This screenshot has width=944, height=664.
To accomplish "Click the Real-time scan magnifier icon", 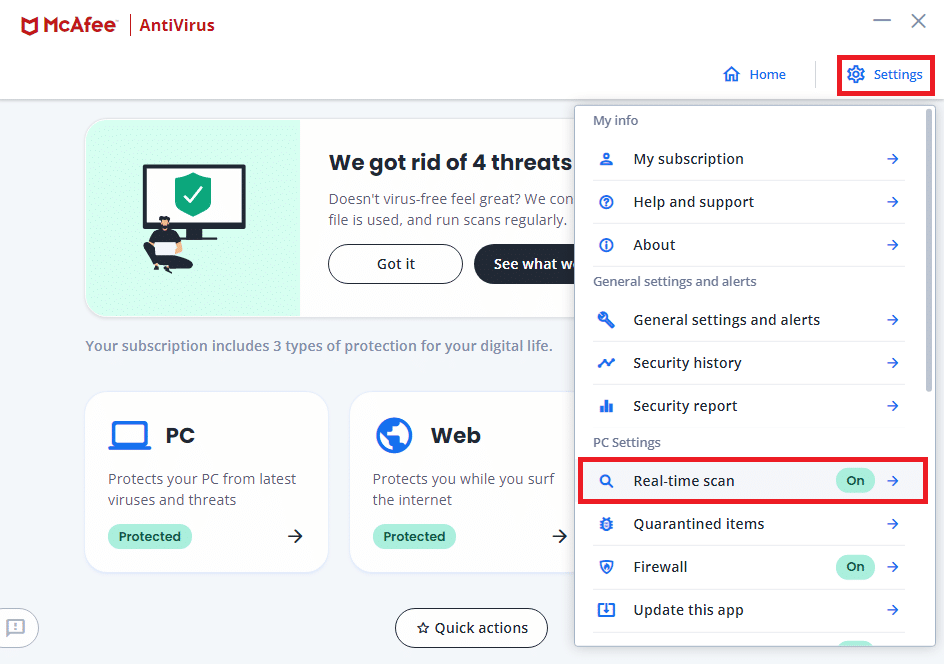I will pyautogui.click(x=606, y=481).
